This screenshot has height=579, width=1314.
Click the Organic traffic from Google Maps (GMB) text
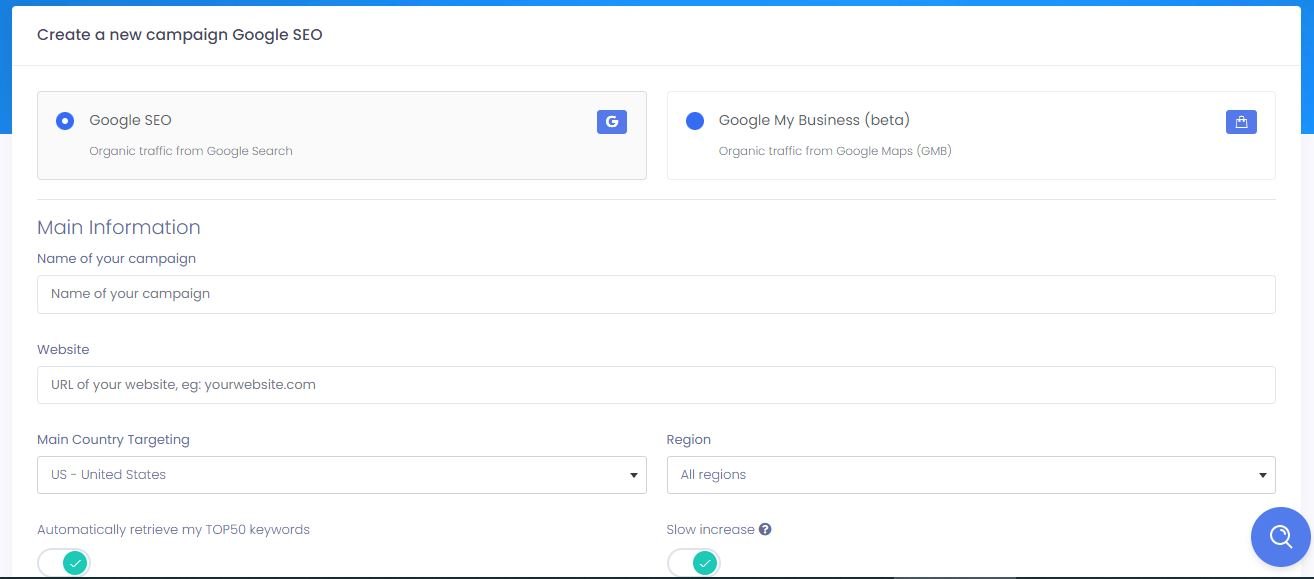(835, 151)
